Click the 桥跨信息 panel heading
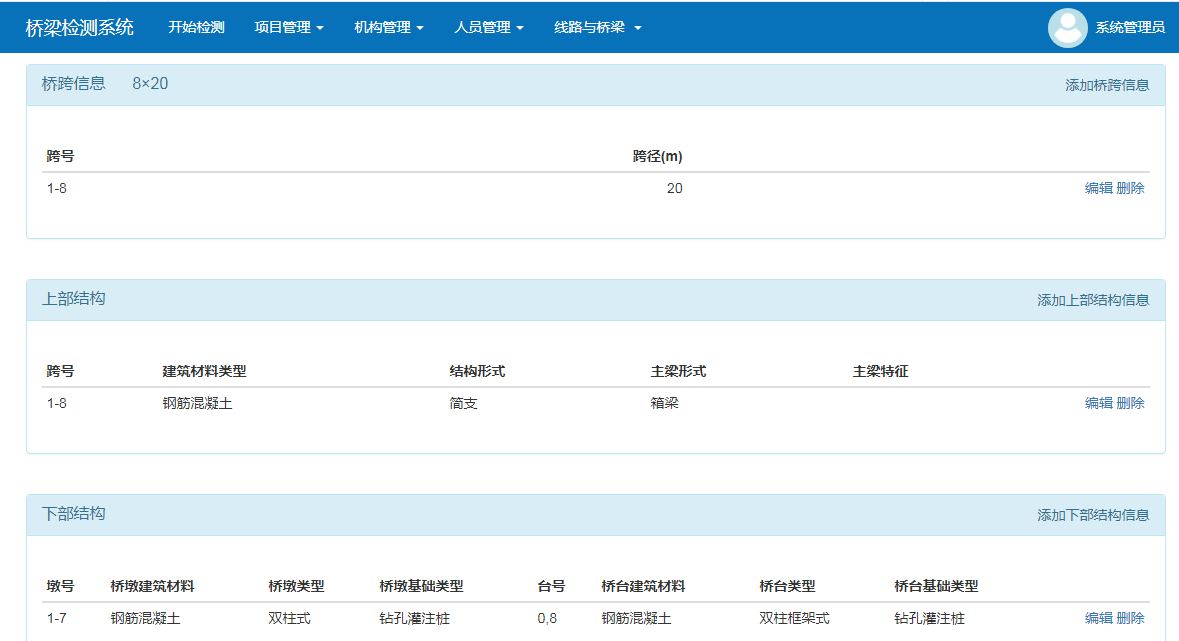This screenshot has height=641, width=1179. (x=73, y=84)
